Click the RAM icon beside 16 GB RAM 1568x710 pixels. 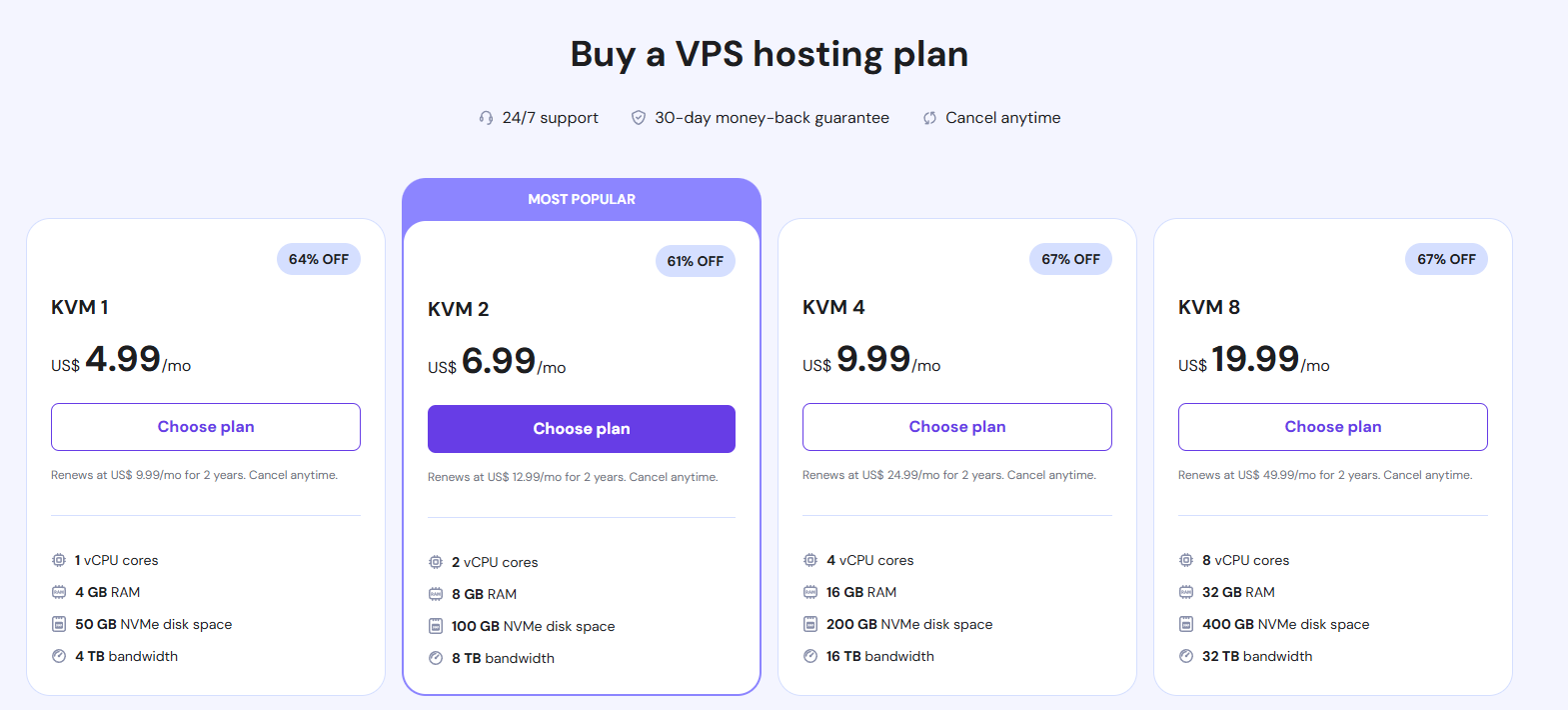[810, 592]
